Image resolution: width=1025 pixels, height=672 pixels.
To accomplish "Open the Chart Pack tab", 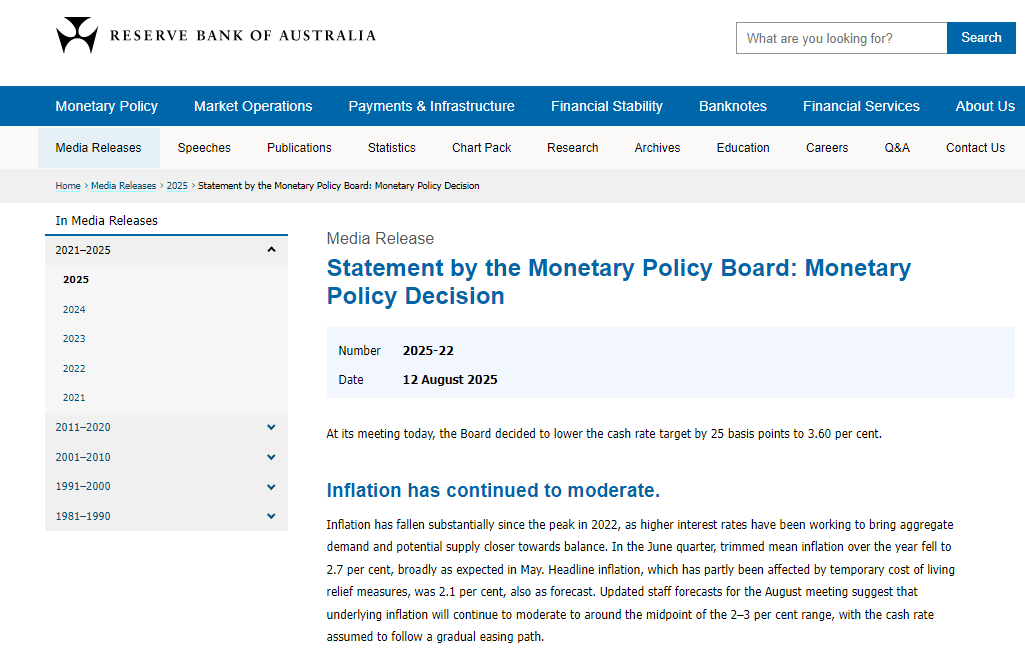I will pos(481,148).
